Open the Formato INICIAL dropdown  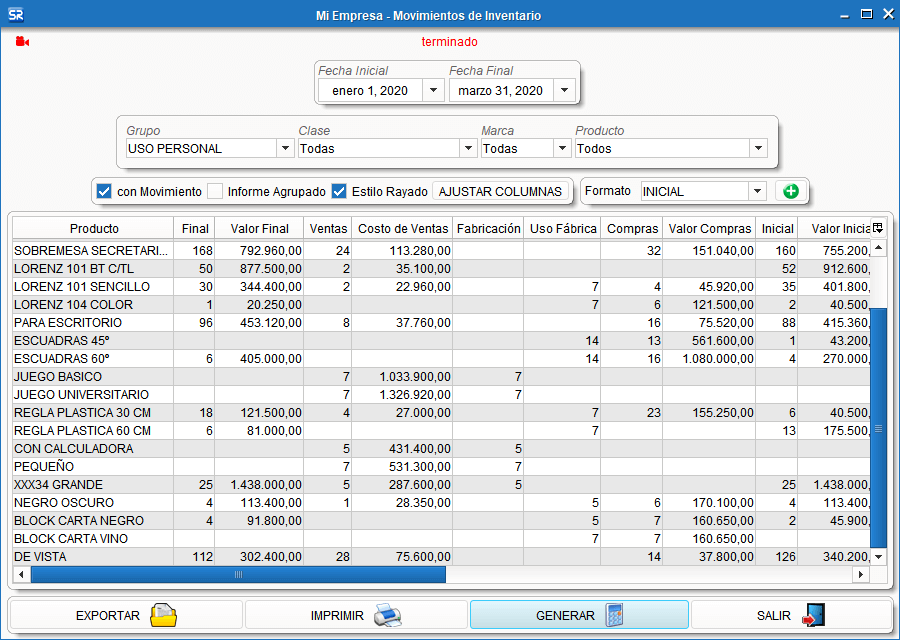757,191
